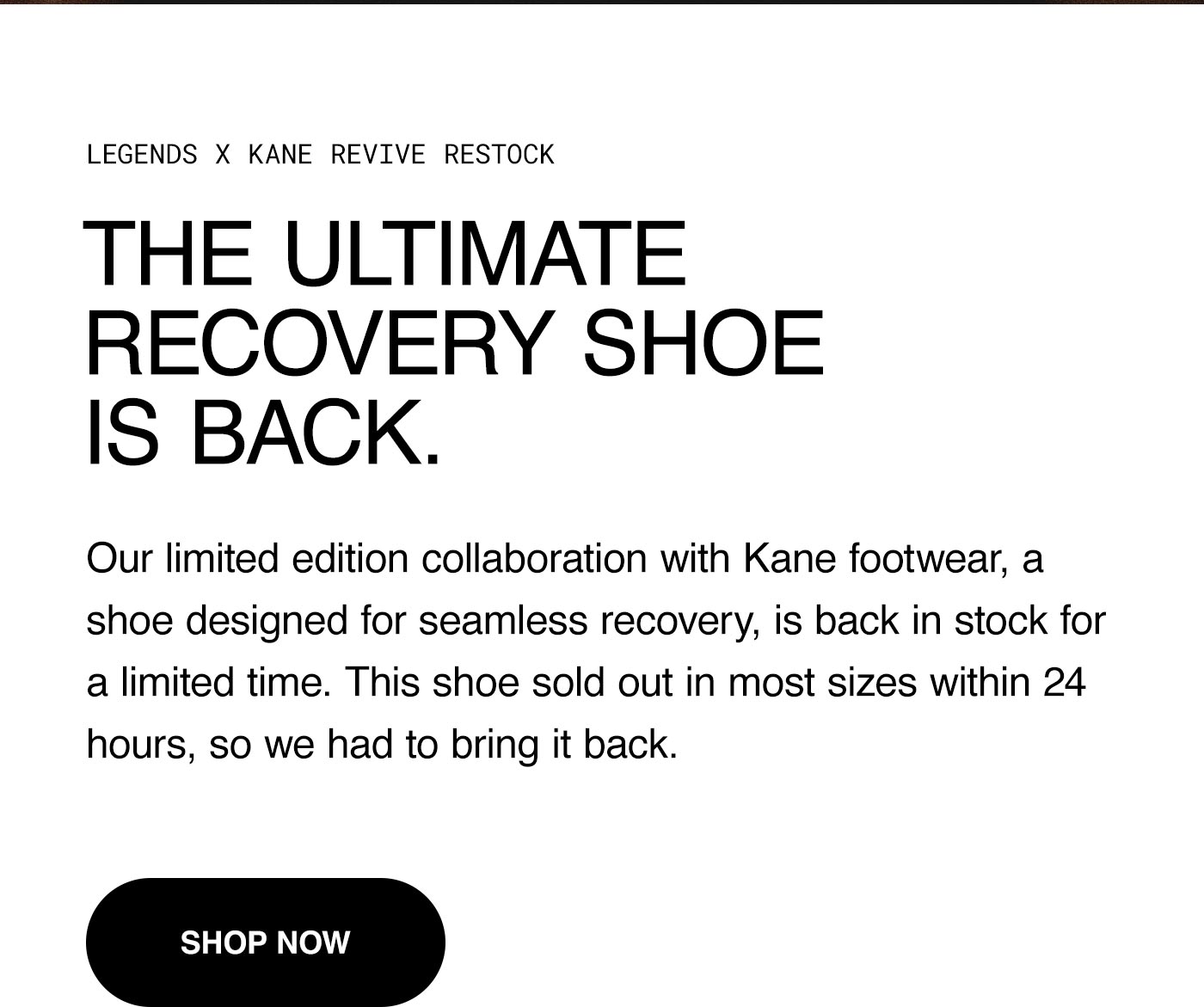Click the number '24' in the paragraph

1065,683
